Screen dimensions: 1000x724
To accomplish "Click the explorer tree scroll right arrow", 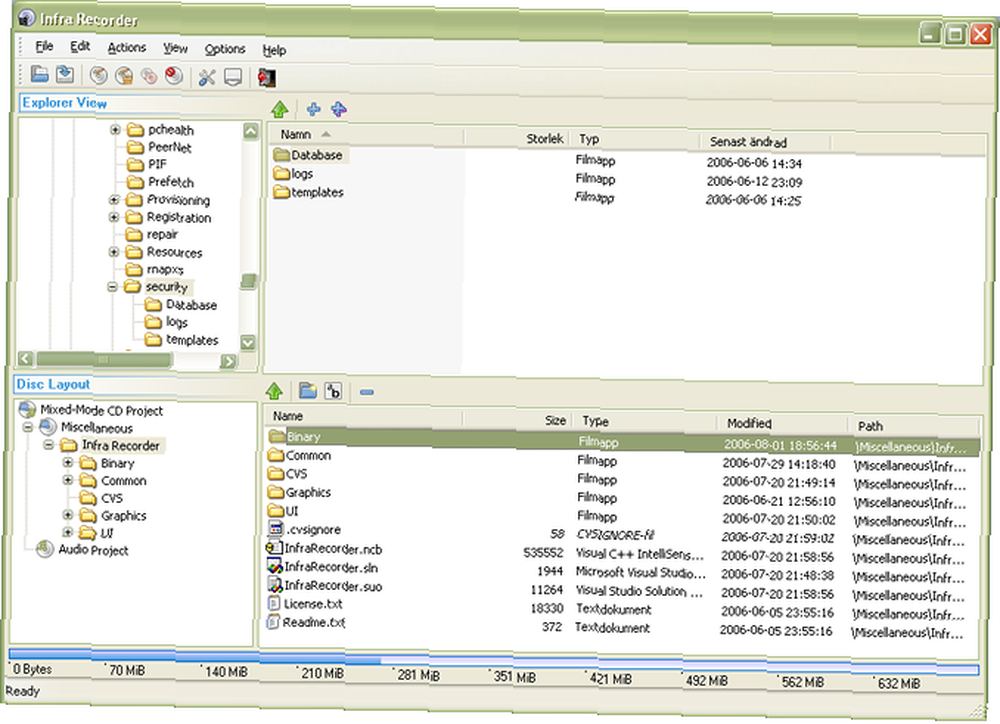I will 228,361.
